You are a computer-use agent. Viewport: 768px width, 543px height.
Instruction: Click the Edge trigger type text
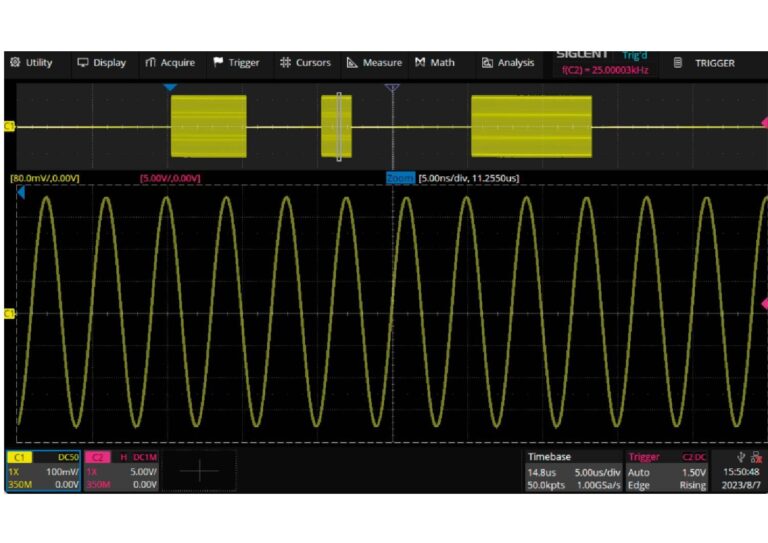[639, 485]
